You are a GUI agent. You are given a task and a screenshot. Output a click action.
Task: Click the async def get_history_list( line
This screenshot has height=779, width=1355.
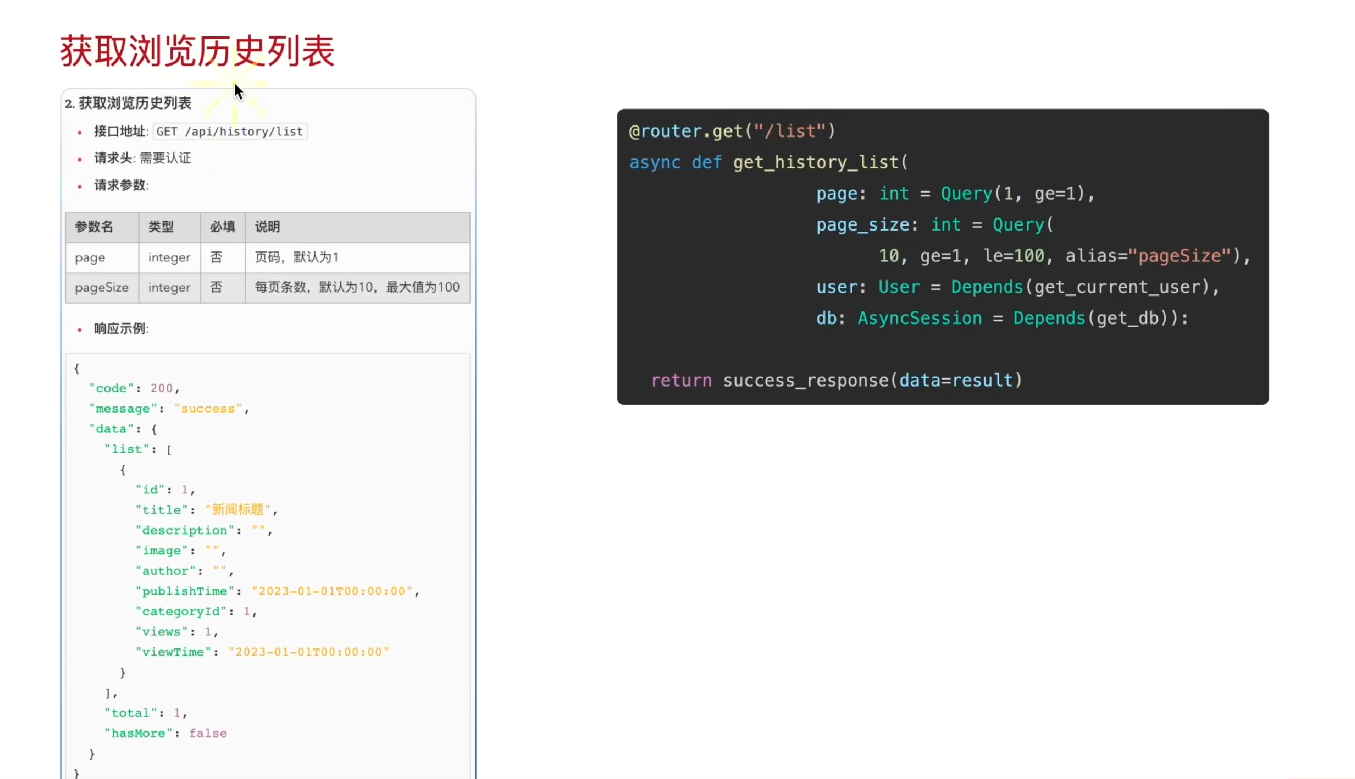pyautogui.click(x=768, y=162)
